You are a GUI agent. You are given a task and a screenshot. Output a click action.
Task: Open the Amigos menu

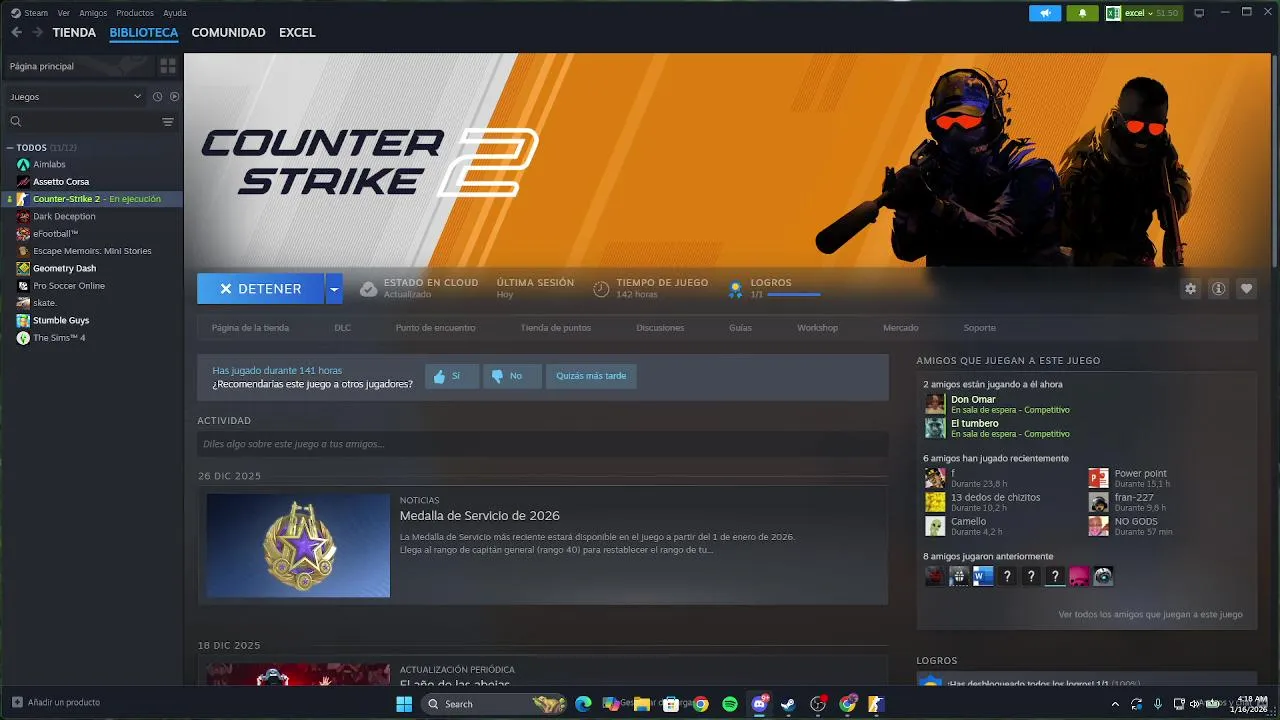pyautogui.click(x=93, y=13)
